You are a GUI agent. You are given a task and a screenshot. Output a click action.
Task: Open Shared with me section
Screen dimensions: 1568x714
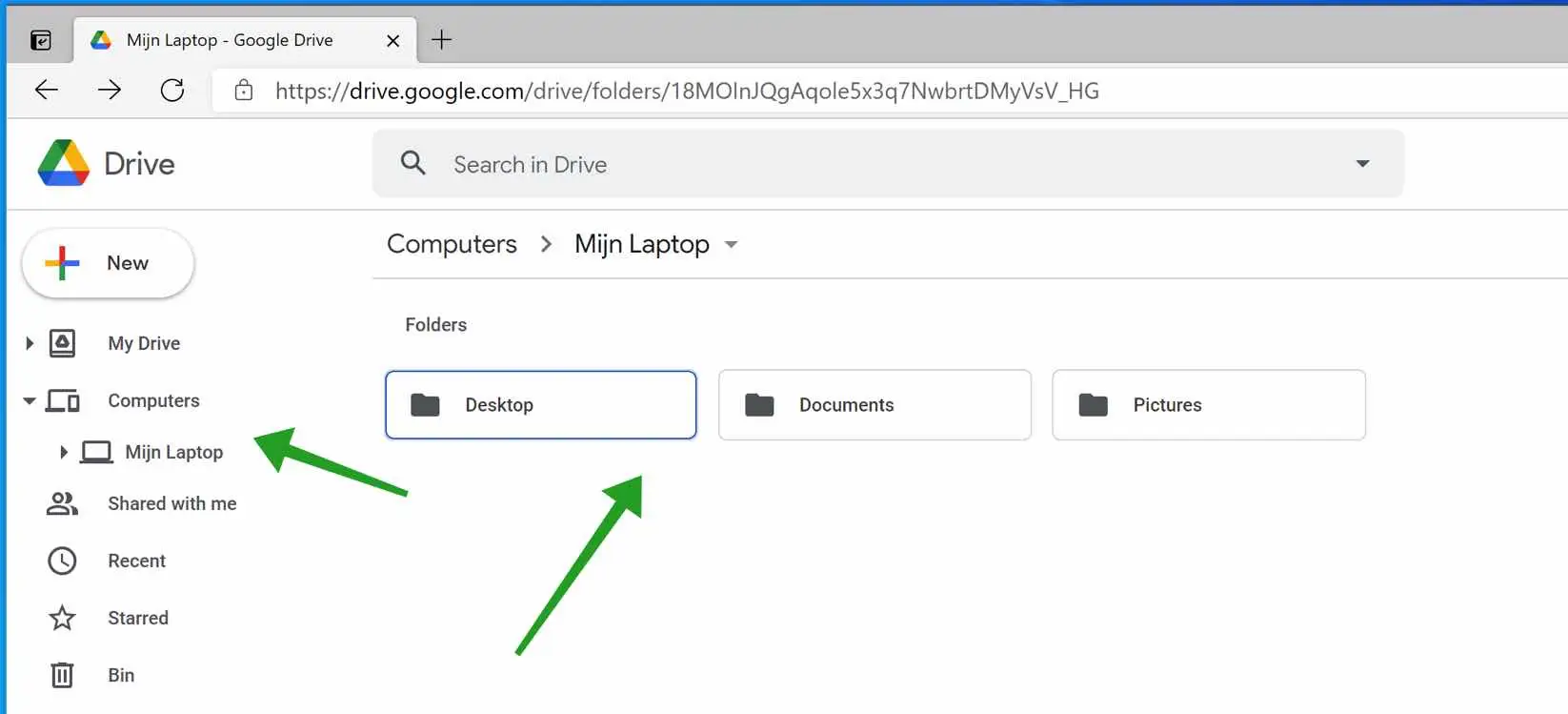(171, 503)
